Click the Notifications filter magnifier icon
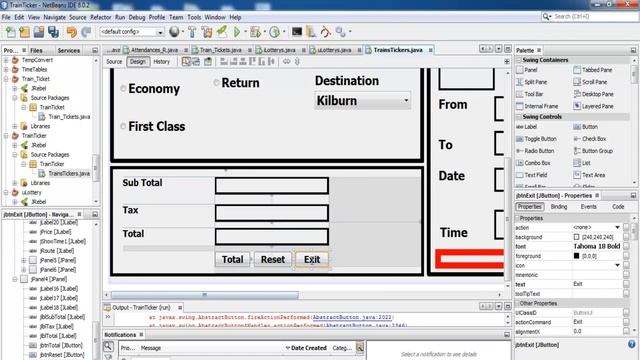 [x=108, y=347]
